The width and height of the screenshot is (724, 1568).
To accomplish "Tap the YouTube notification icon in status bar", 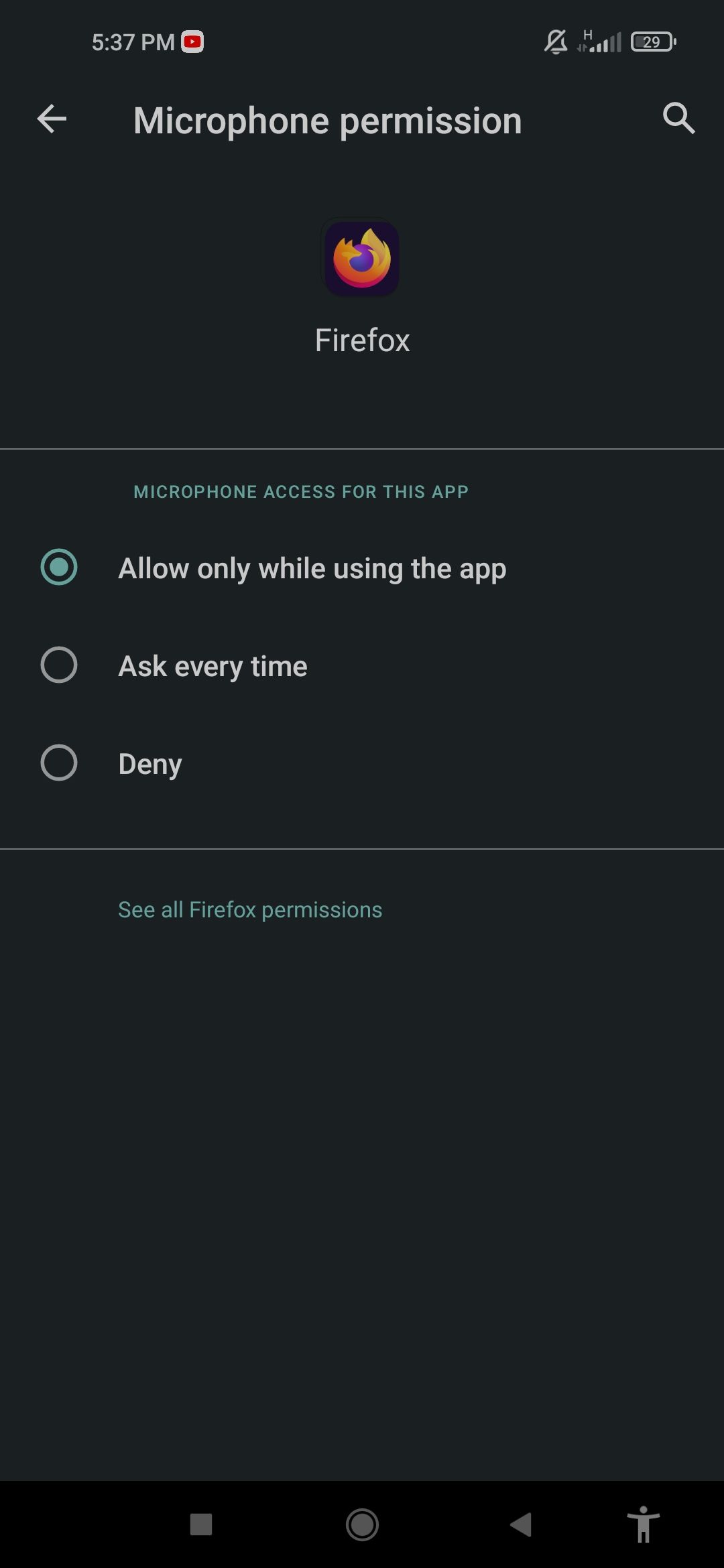I will point(192,42).
